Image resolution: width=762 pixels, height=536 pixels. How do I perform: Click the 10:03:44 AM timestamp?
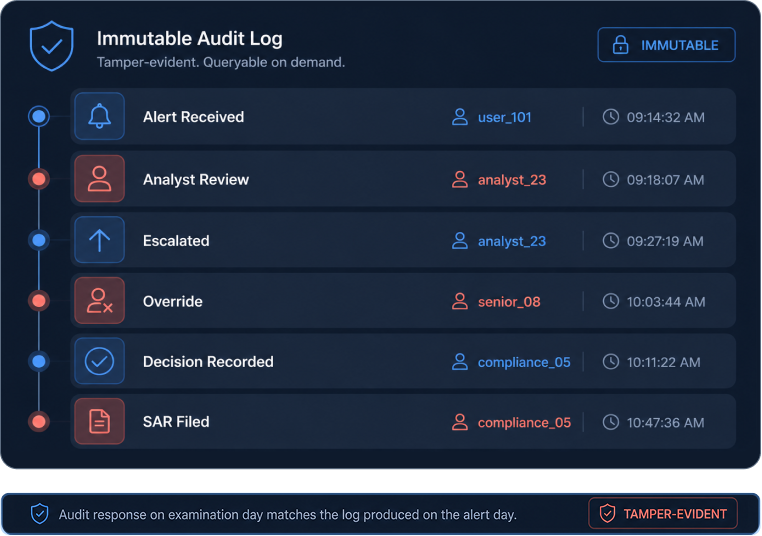666,302
